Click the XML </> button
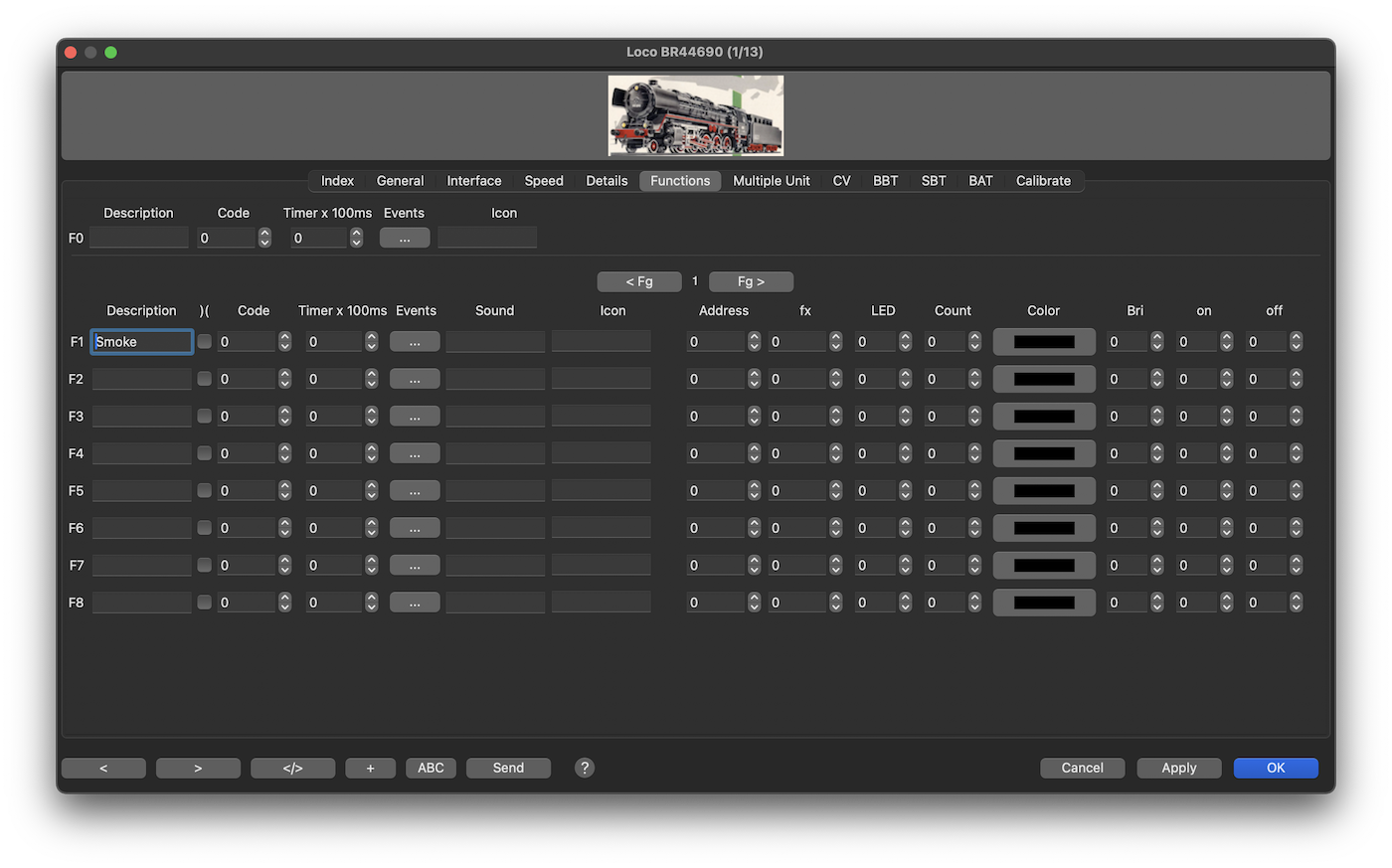This screenshot has width=1392, height=868. point(292,768)
